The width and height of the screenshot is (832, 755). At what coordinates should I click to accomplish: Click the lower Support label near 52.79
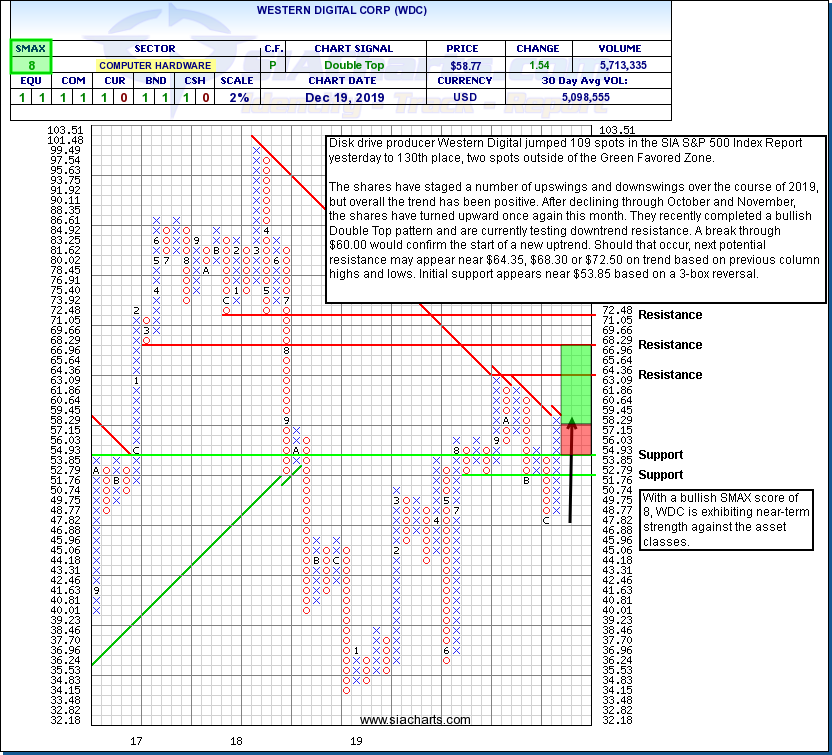click(x=660, y=475)
